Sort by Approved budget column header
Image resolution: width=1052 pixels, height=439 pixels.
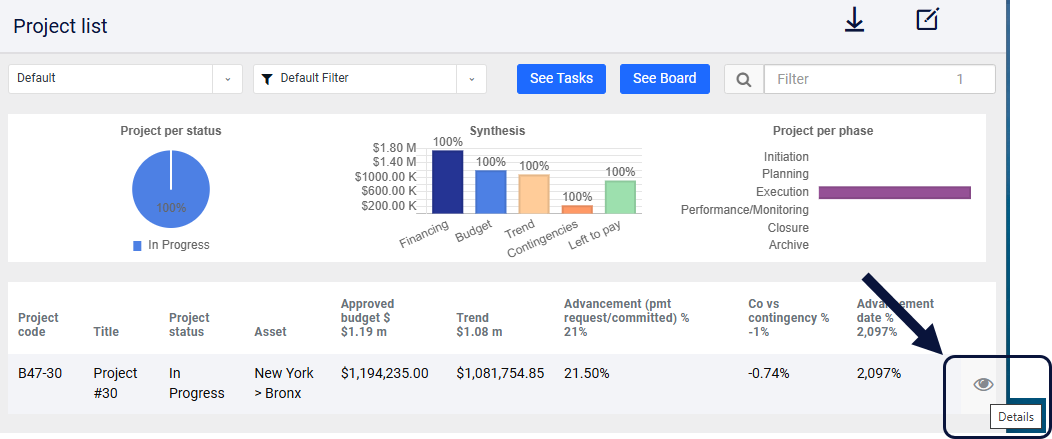(368, 318)
